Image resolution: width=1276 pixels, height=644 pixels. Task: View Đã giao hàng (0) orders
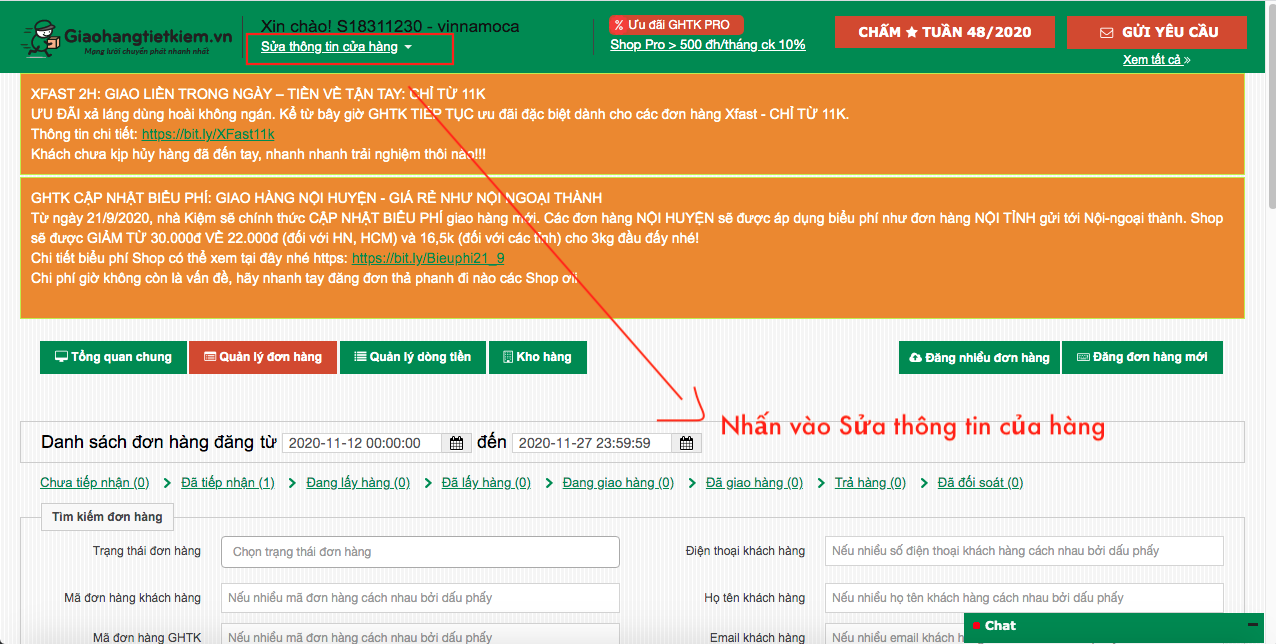754,483
